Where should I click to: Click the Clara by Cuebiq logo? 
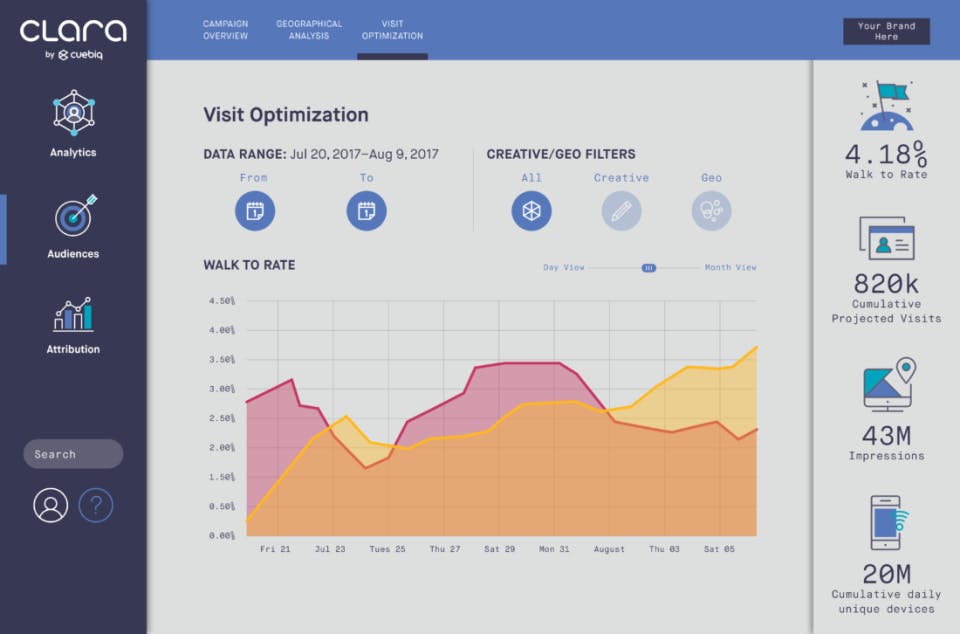(x=73, y=39)
